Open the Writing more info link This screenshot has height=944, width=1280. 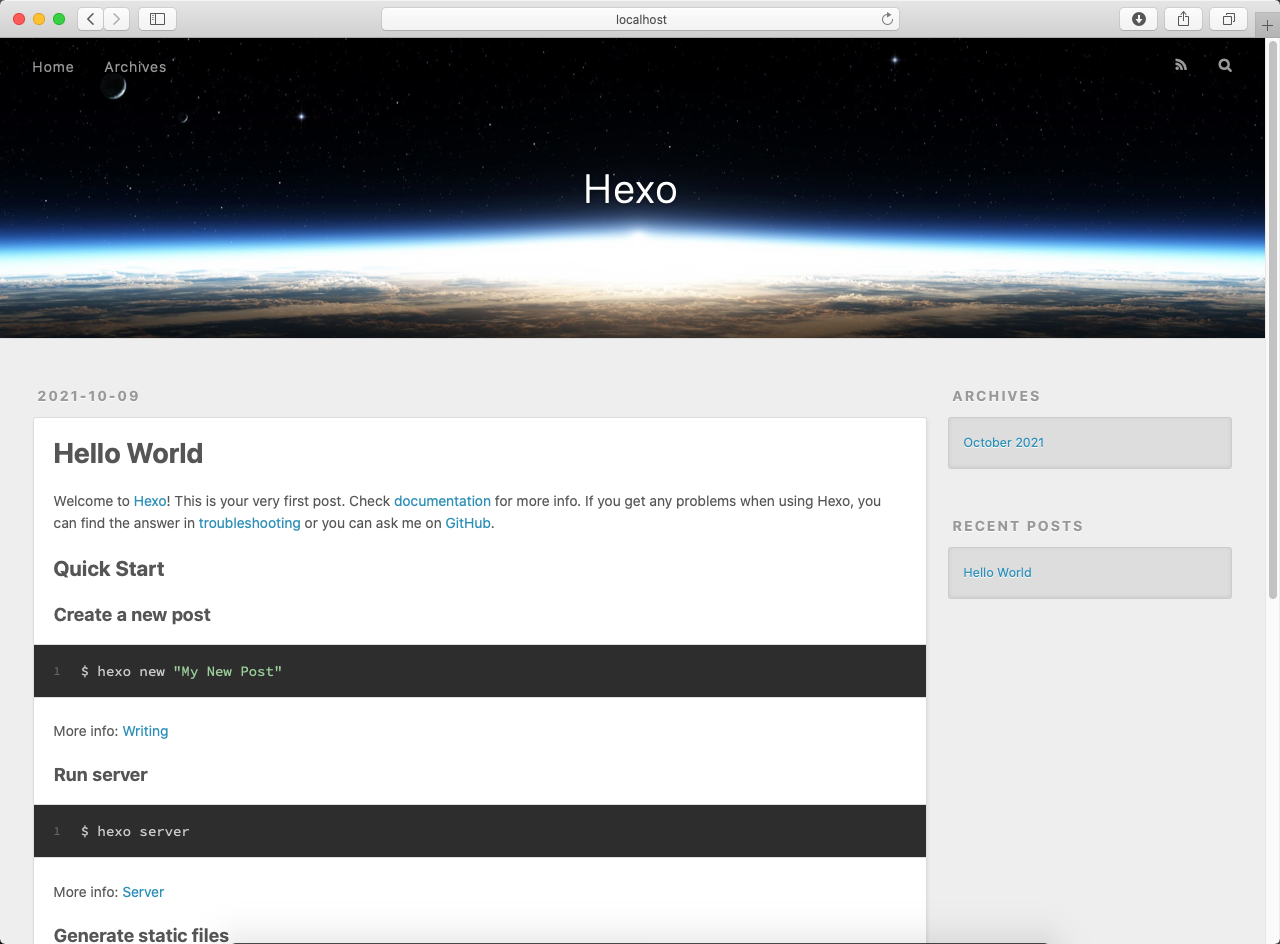(x=145, y=731)
